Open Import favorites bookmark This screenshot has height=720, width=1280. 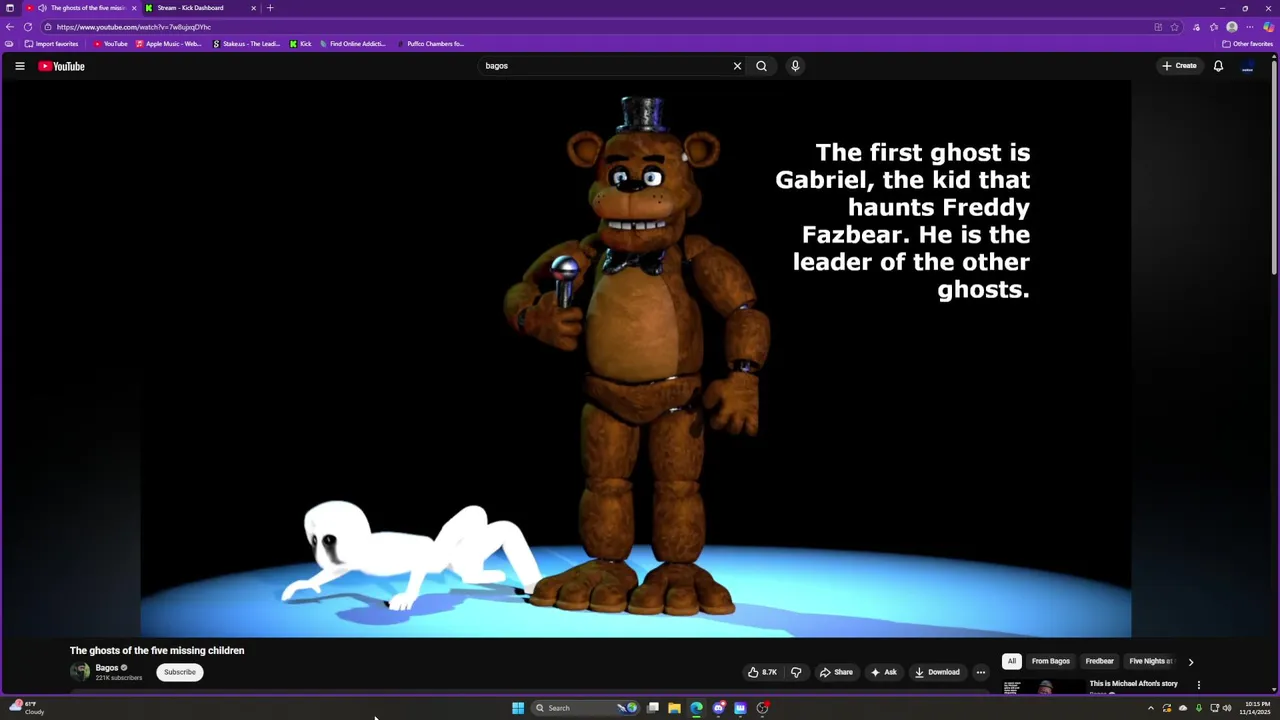[52, 44]
